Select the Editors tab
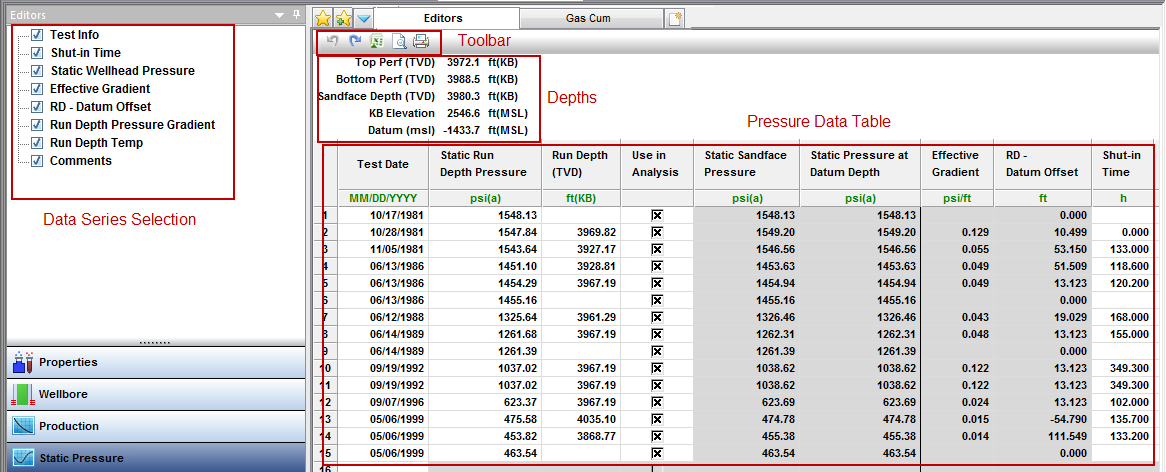1166x472 pixels. coord(442,18)
